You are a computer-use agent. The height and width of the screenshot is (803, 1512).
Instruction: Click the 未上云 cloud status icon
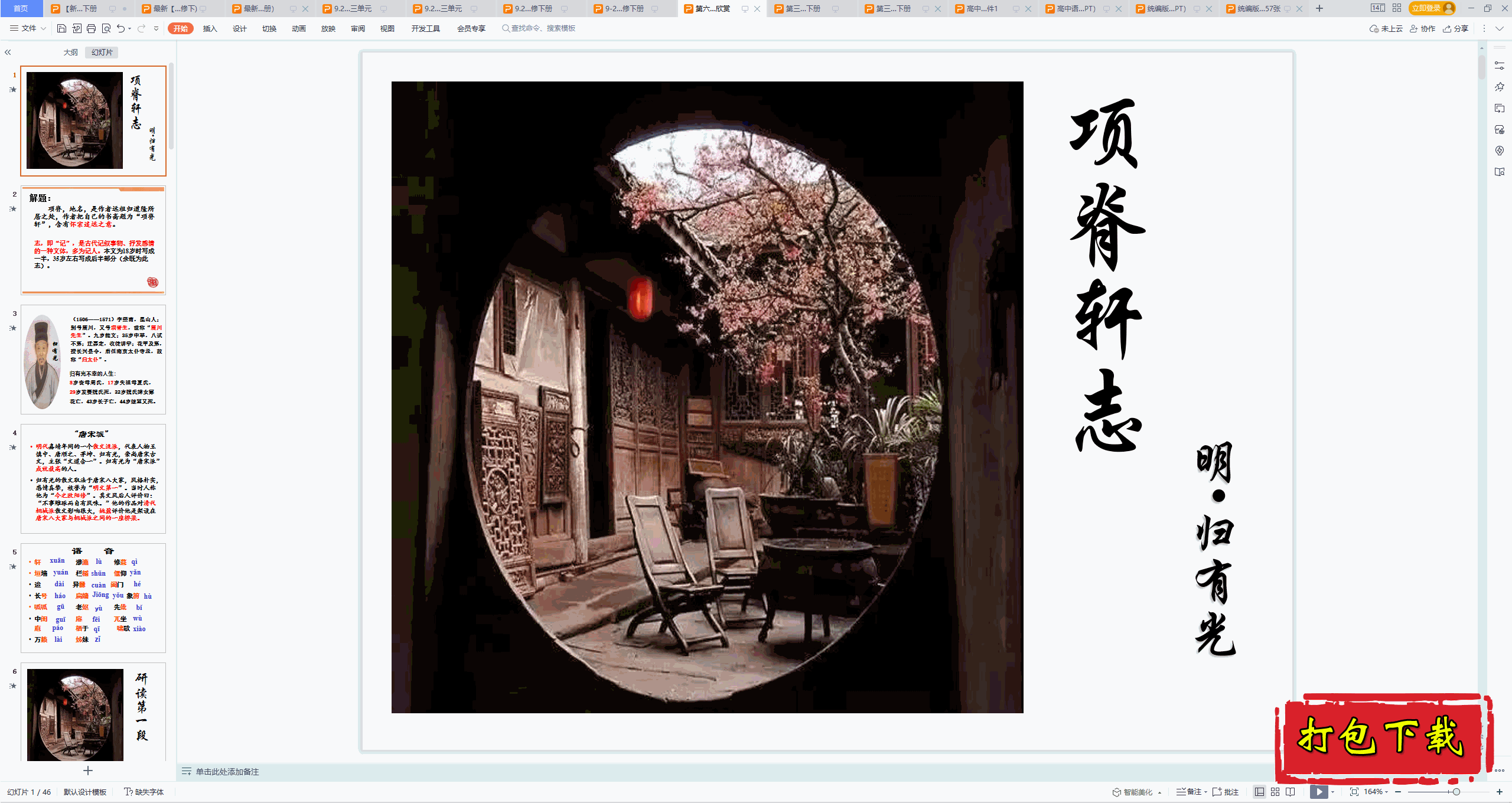1386,28
